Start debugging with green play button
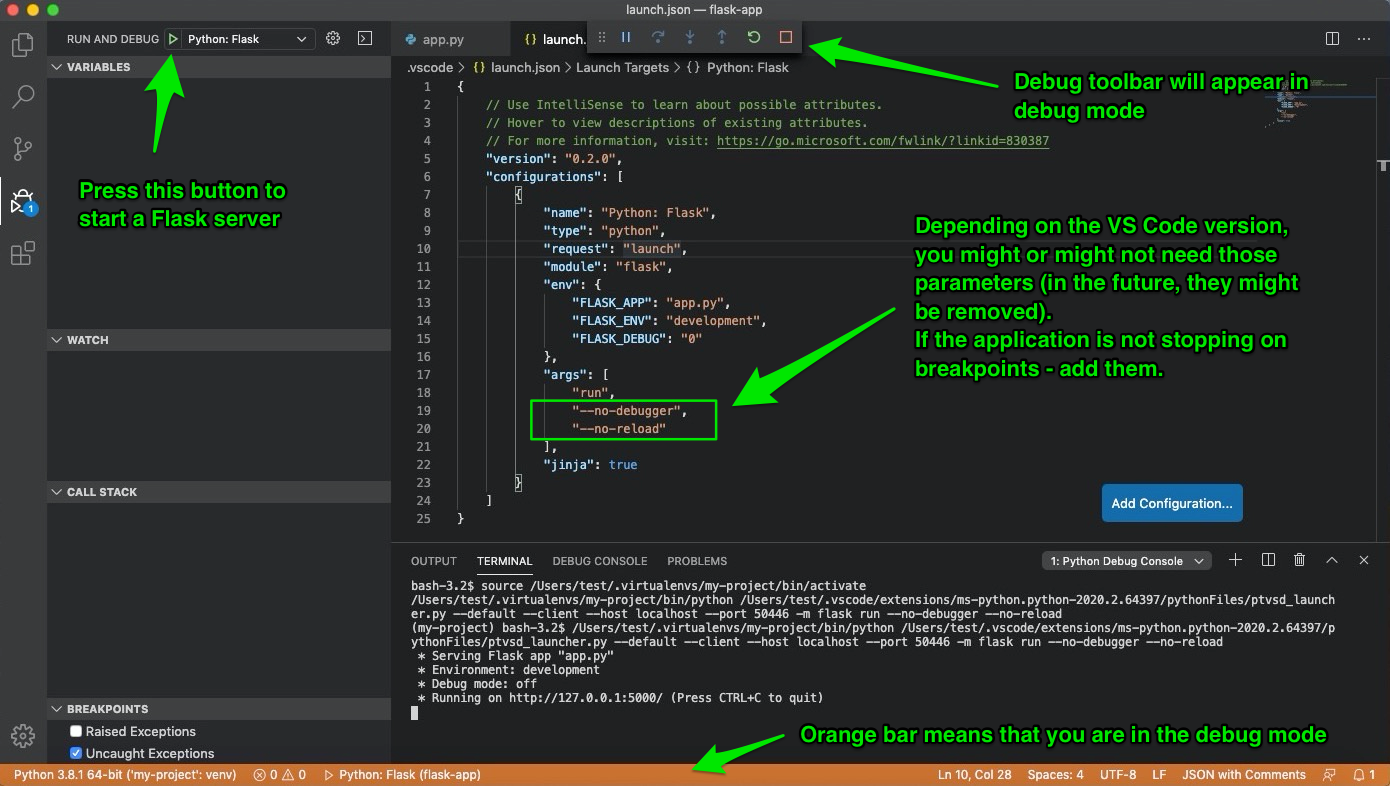Viewport: 1390px width, 786px height. (x=173, y=39)
